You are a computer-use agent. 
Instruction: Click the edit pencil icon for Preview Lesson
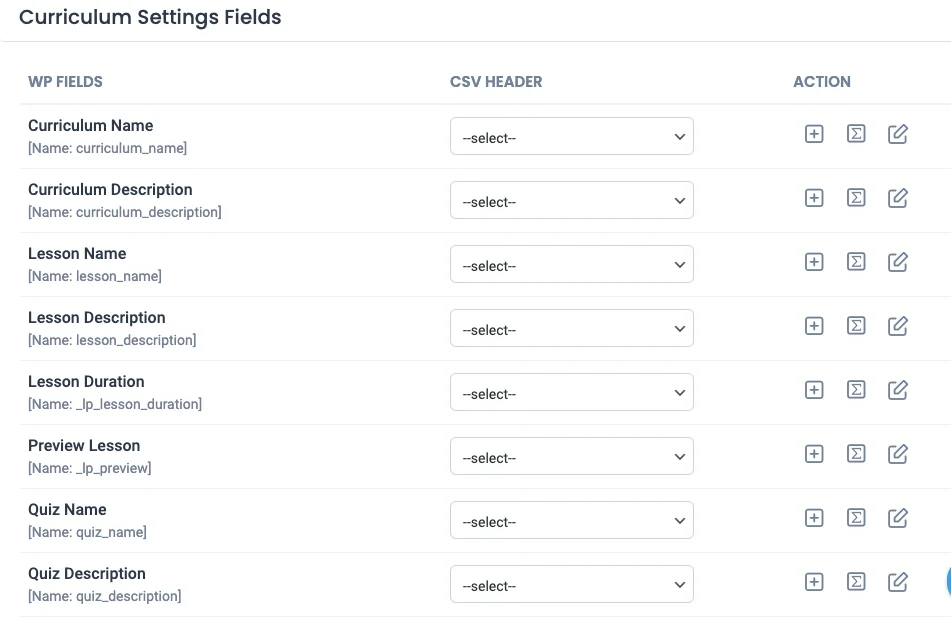pos(898,454)
